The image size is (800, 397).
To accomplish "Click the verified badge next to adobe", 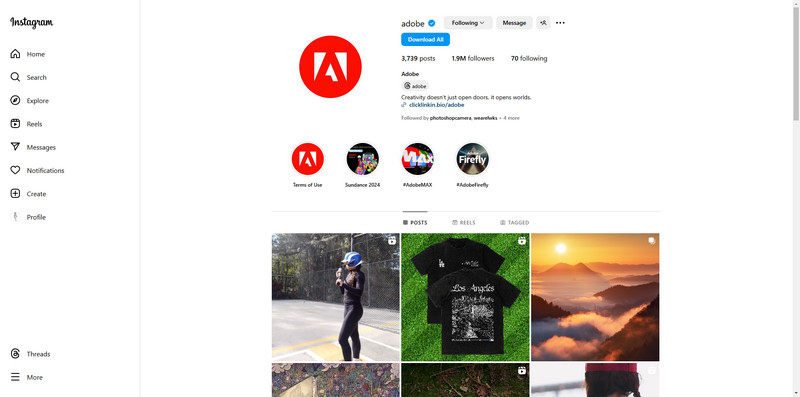I will 432,23.
